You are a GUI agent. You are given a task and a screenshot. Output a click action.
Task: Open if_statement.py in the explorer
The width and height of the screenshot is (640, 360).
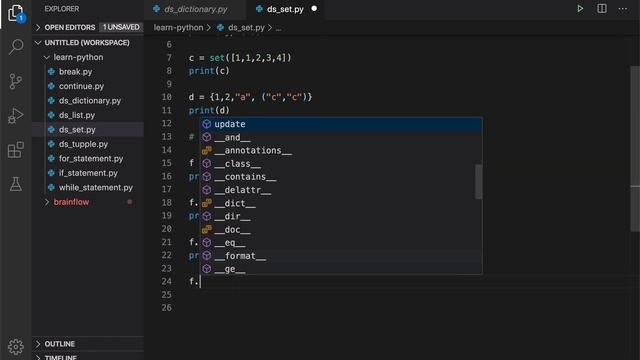pos(88,173)
